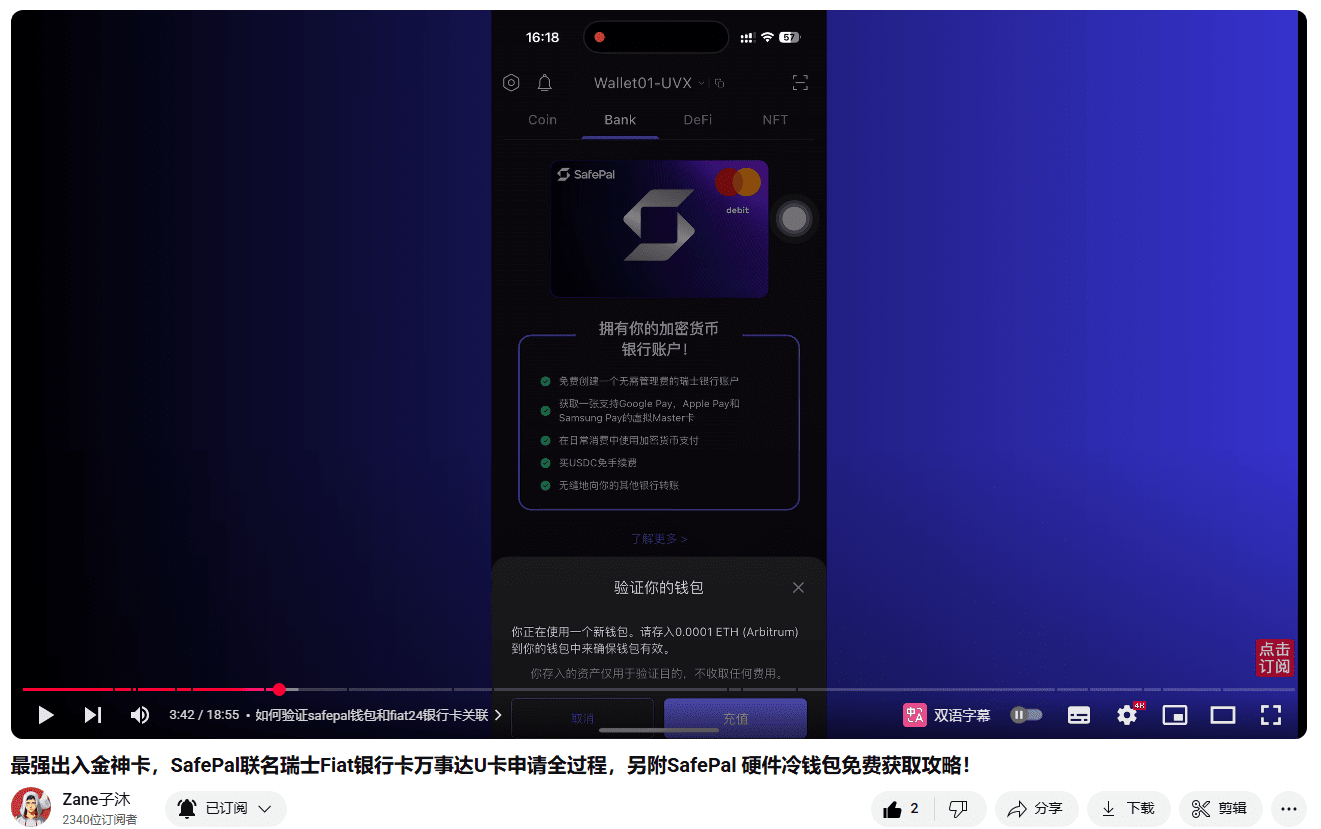Select the NFT tab in SafePal
This screenshot has width=1321, height=829.
775,120
